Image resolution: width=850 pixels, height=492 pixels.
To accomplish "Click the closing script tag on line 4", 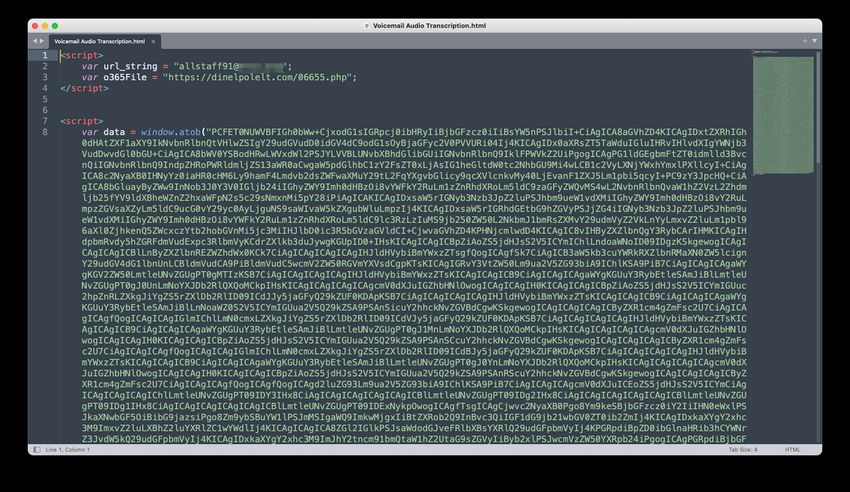I will click(x=85, y=88).
